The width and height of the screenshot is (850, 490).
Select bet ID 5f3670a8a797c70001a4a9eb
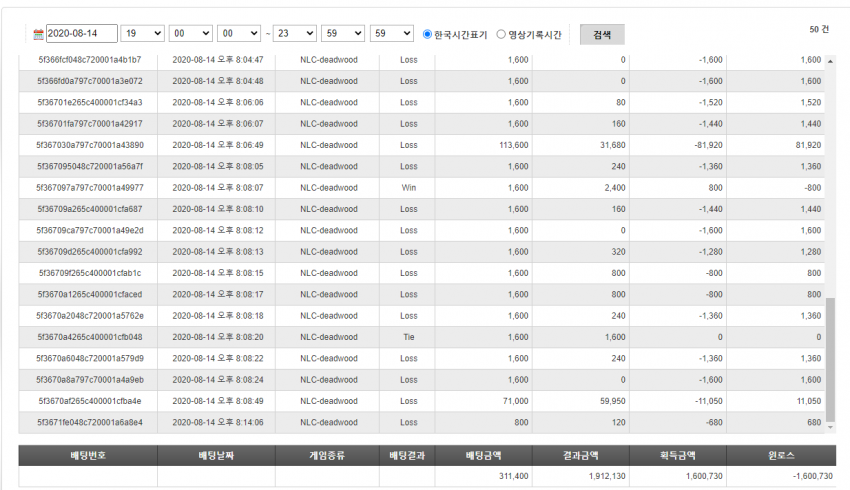90,379
